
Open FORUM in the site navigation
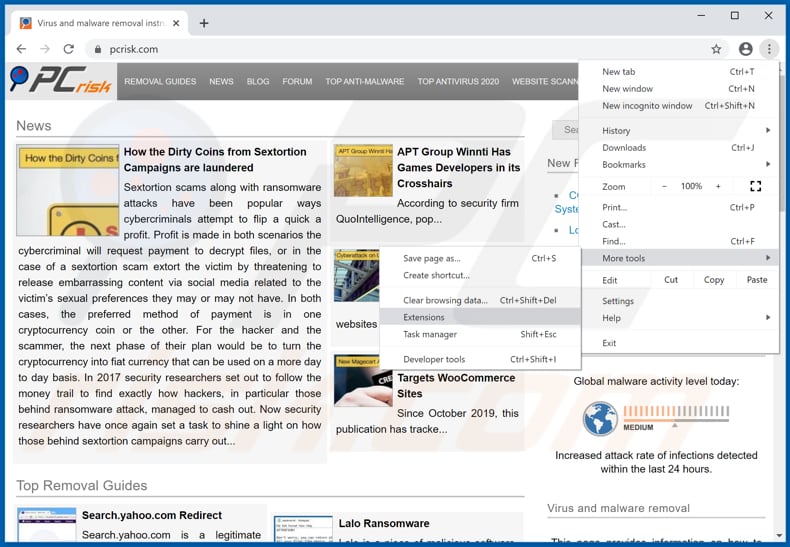click(297, 82)
